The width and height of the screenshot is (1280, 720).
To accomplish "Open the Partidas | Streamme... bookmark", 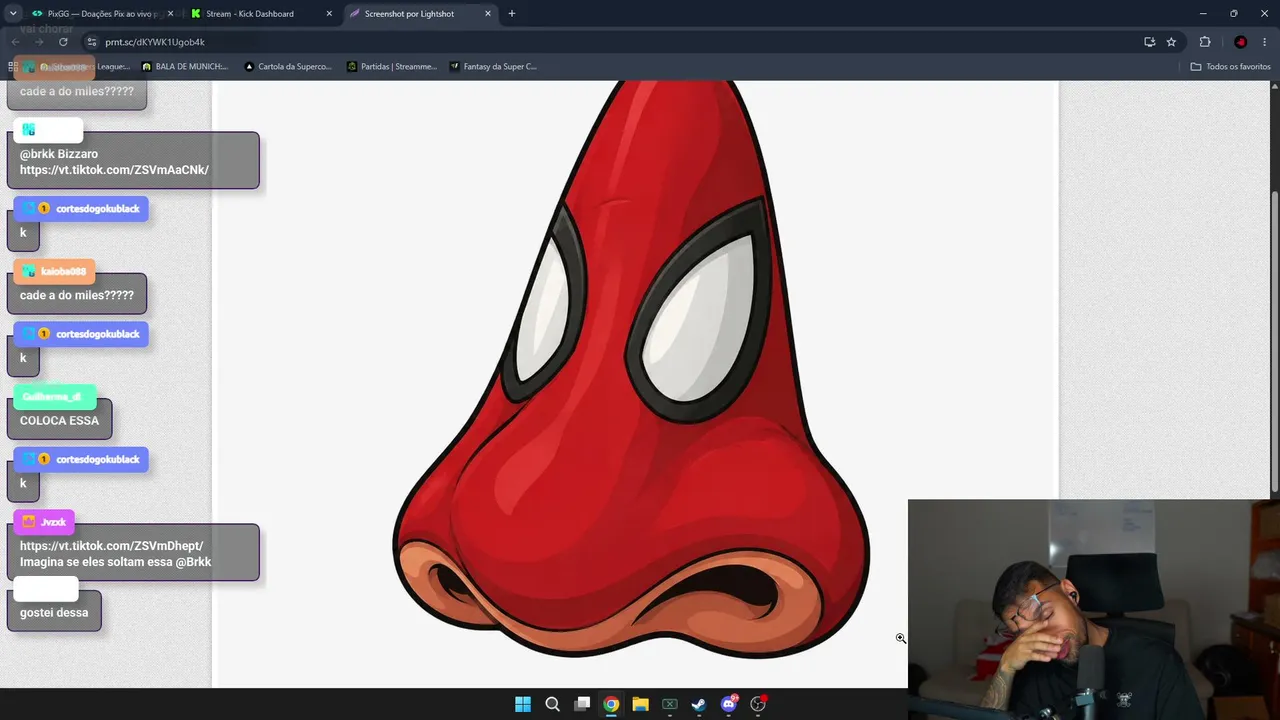I will pyautogui.click(x=392, y=67).
